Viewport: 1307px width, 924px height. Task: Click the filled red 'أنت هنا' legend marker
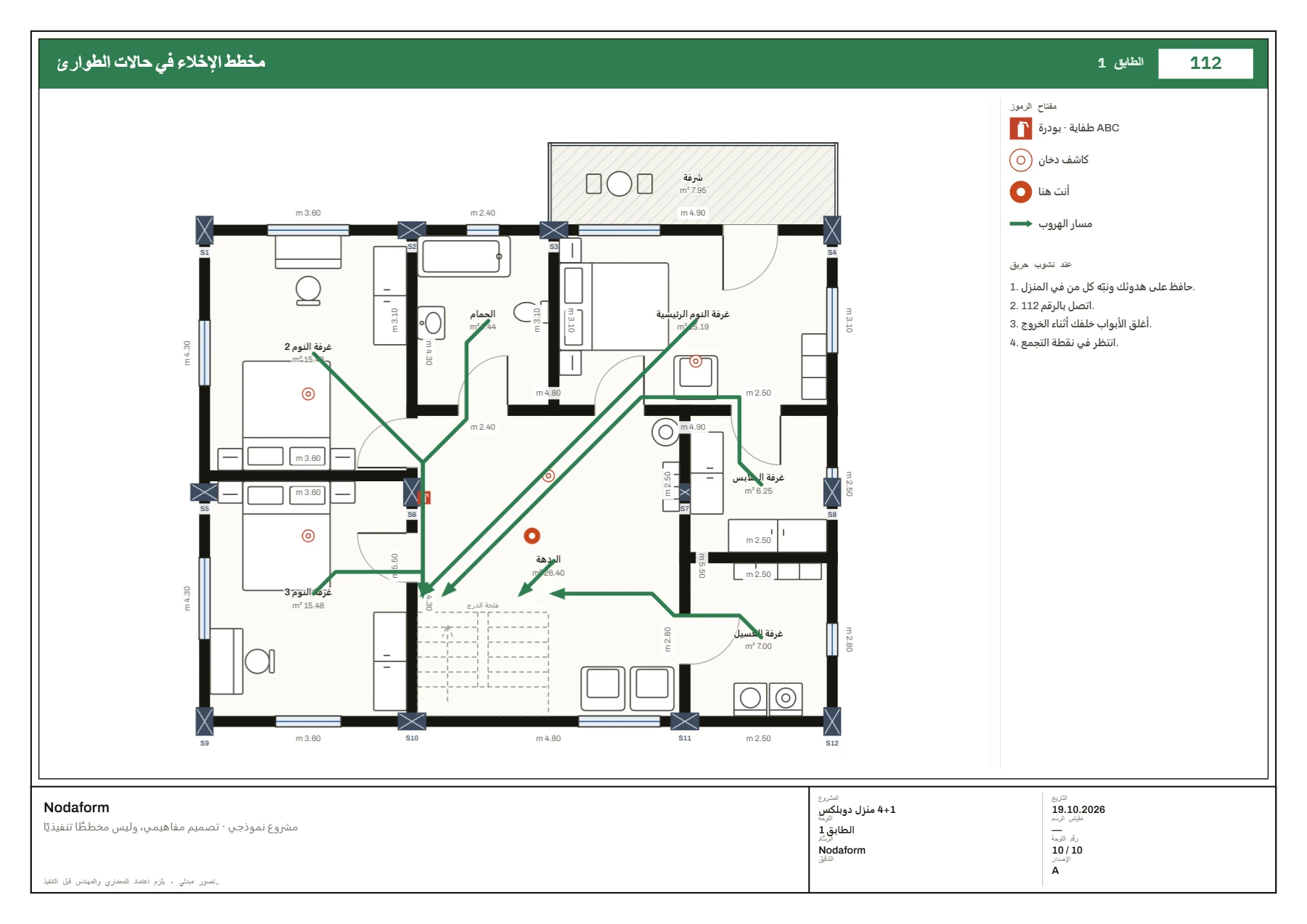pos(1020,192)
